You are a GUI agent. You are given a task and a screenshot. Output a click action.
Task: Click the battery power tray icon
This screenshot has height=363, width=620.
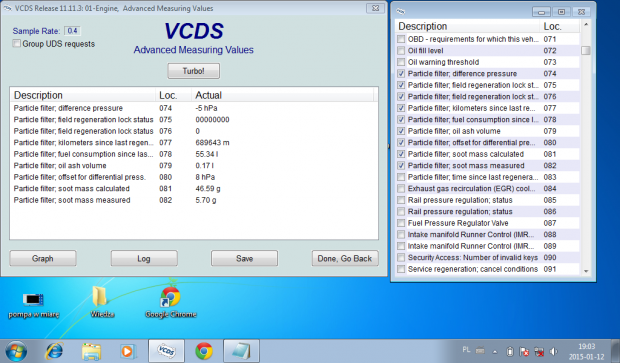tap(510, 351)
